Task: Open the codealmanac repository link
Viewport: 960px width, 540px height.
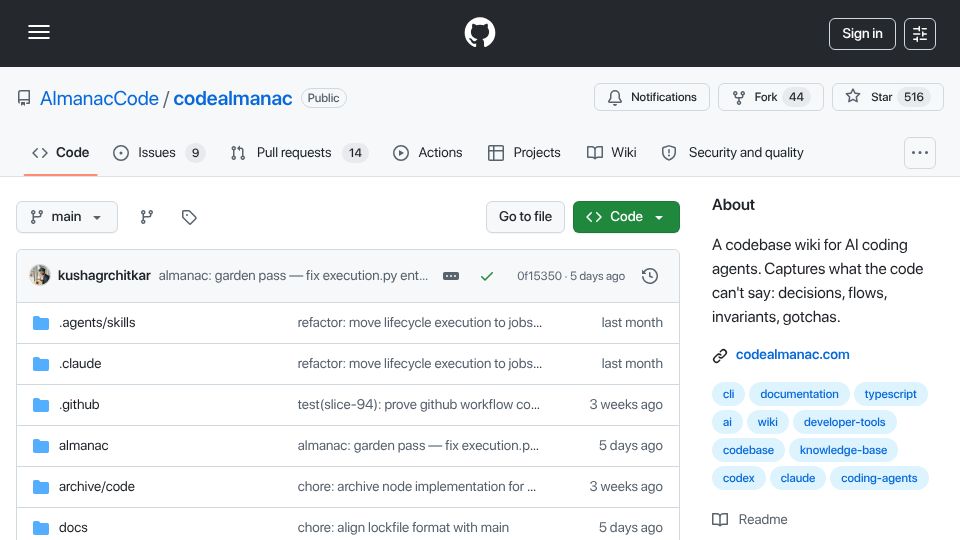Action: coord(233,98)
